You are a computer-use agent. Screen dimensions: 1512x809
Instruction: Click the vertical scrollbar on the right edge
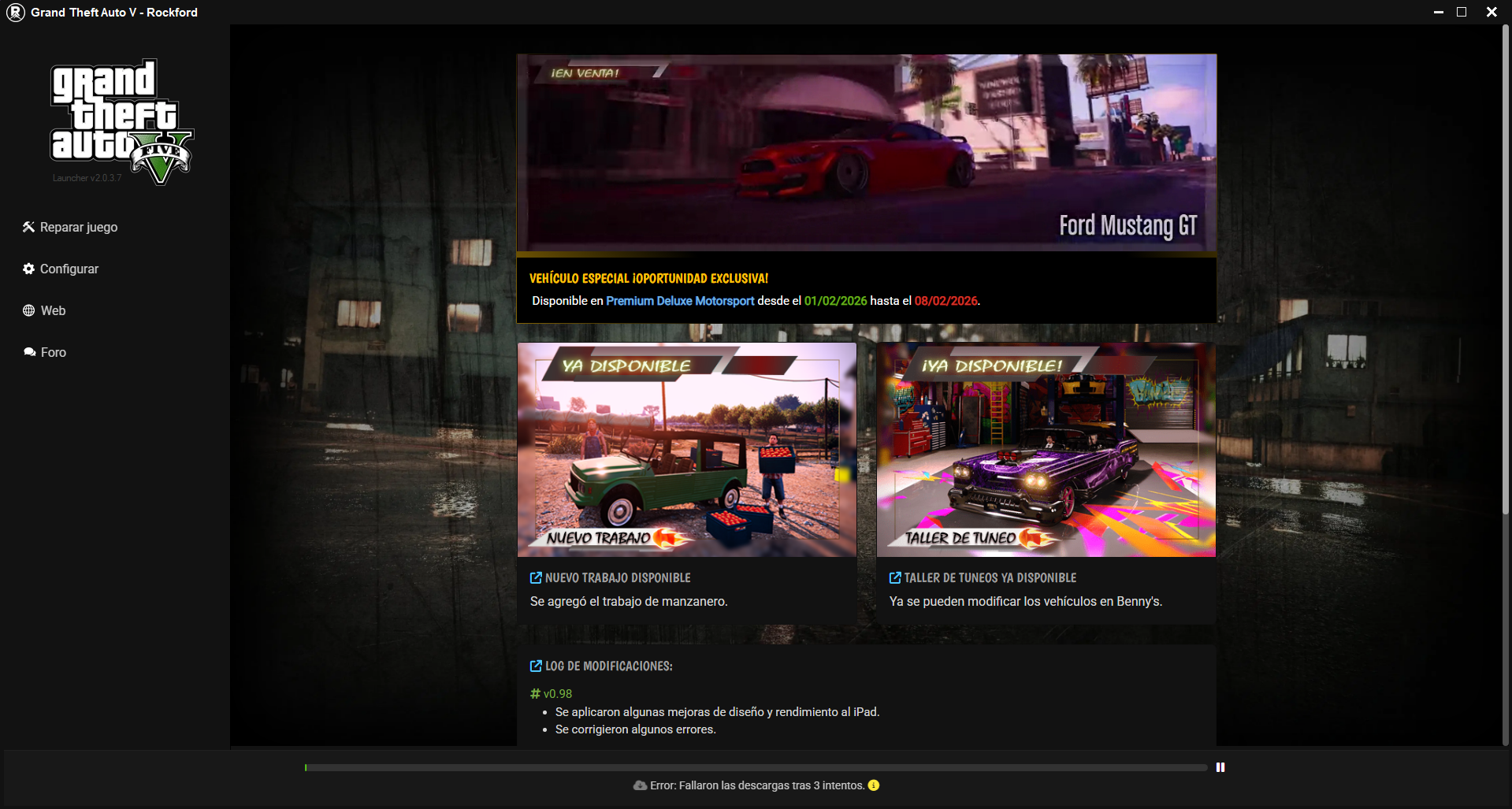pyautogui.click(x=1505, y=268)
